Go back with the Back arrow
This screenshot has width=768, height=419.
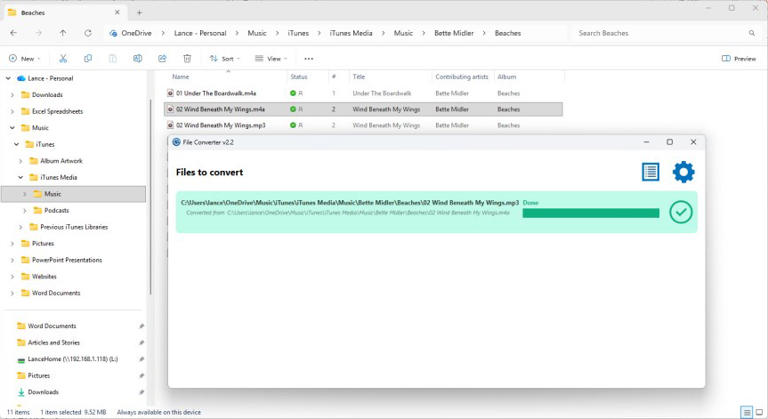tap(13, 33)
